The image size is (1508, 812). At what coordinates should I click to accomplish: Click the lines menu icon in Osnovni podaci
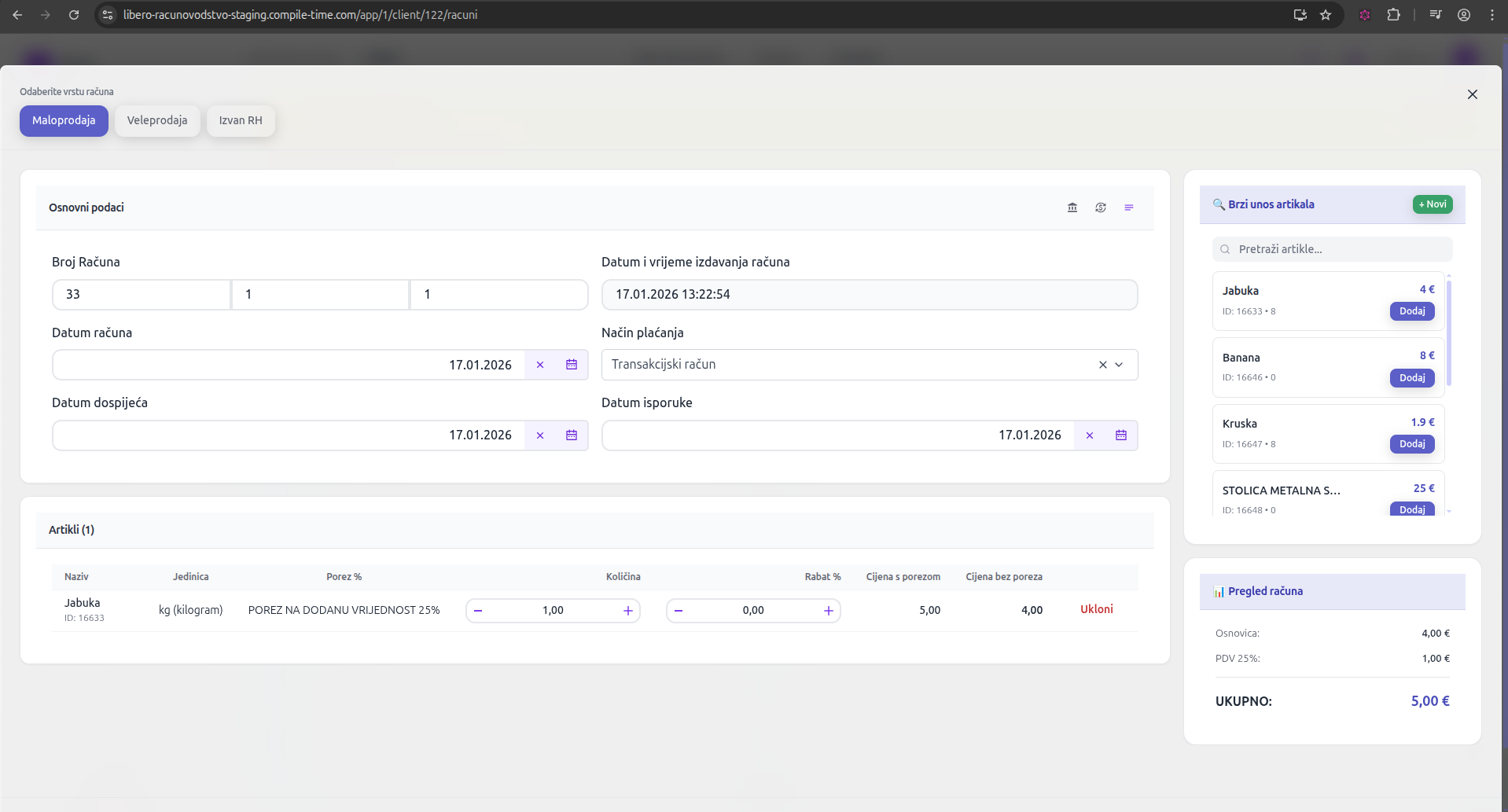1129,208
